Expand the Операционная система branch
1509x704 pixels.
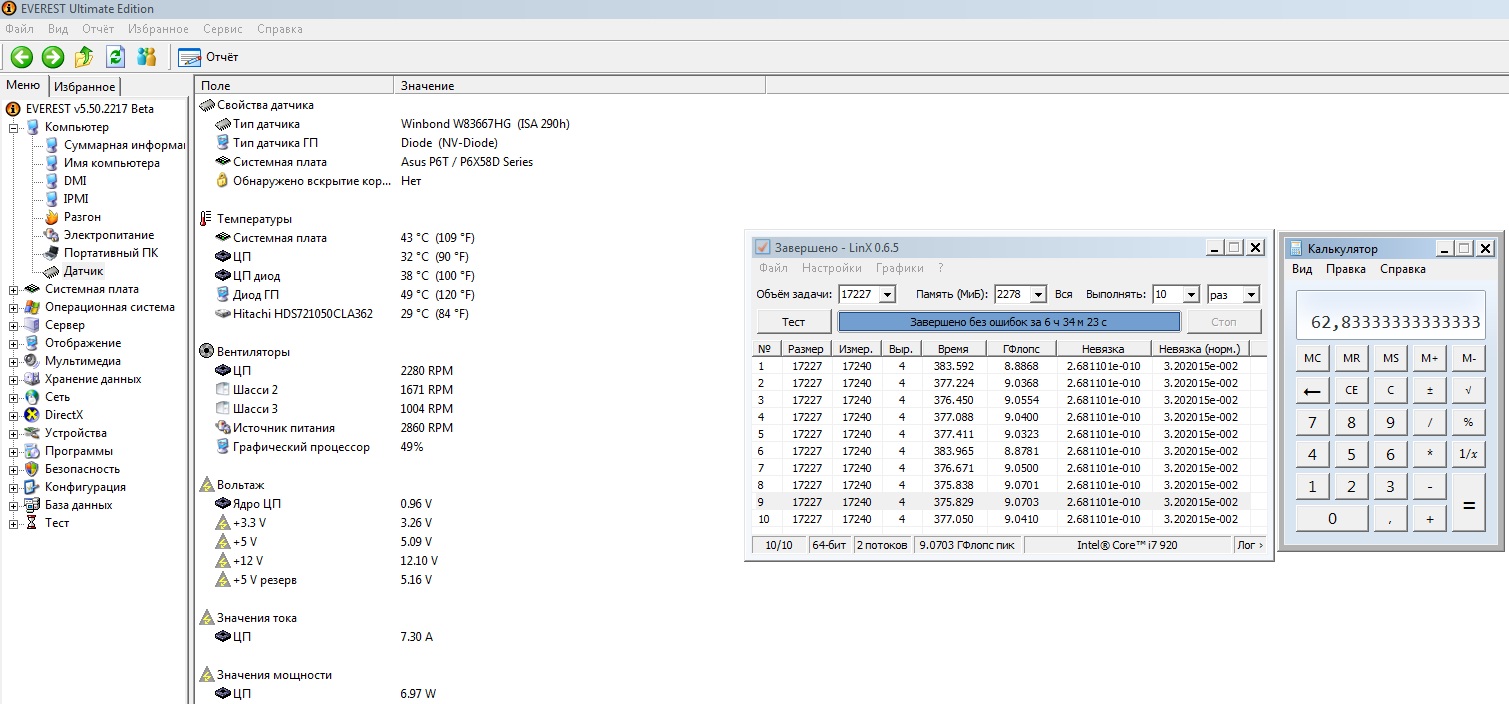[14, 308]
